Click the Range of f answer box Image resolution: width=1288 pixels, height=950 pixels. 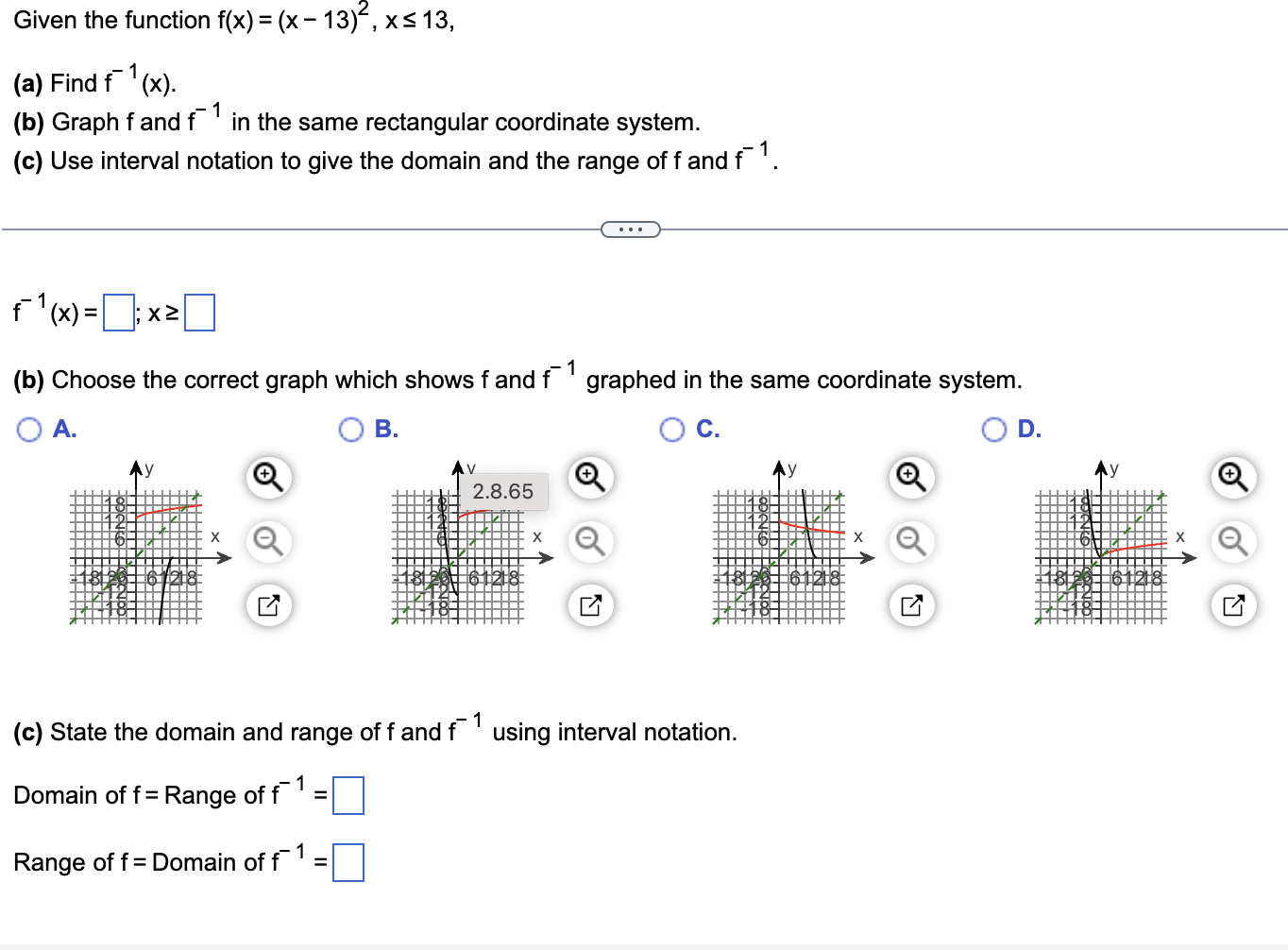point(349,862)
